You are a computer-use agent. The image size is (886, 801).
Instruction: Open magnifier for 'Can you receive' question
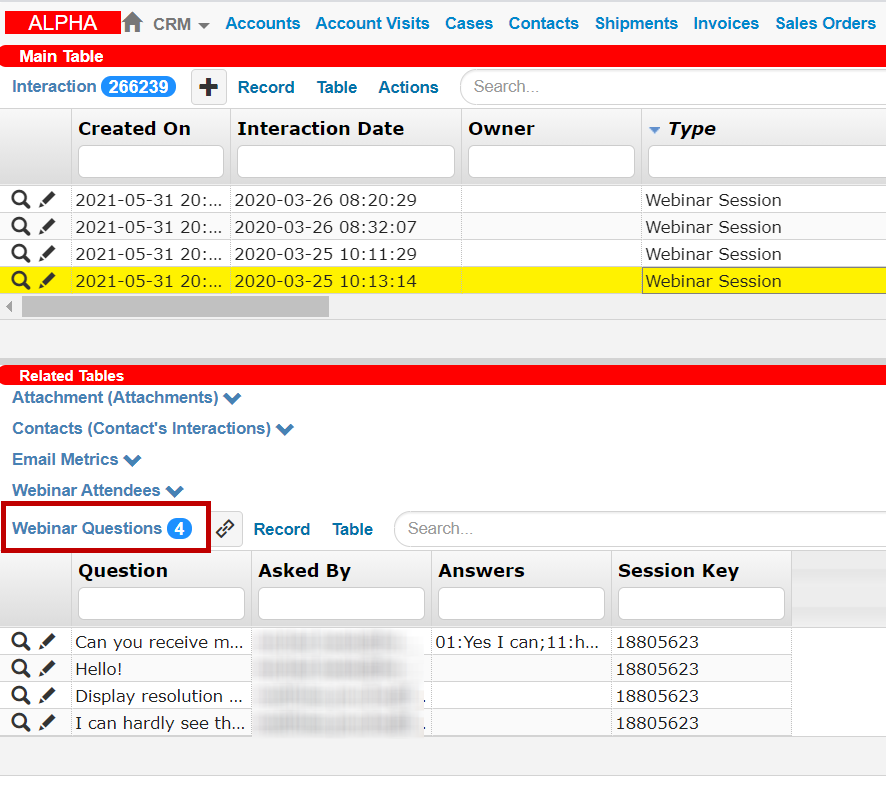point(20,642)
